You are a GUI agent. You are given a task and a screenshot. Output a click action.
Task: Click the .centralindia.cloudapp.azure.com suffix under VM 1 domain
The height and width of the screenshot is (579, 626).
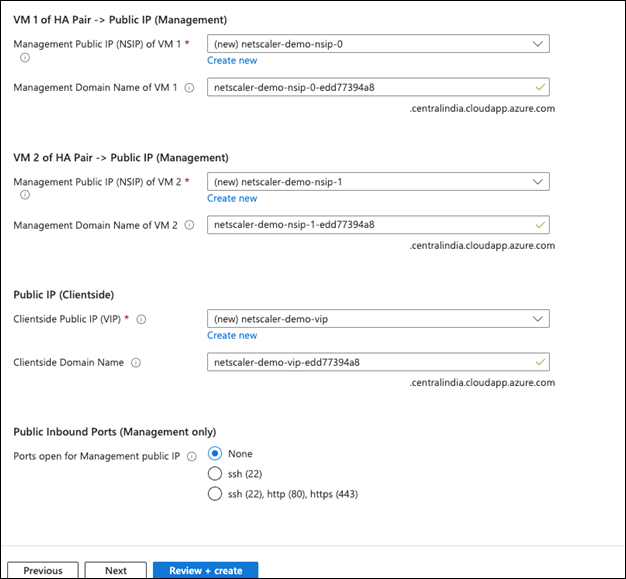point(482,109)
